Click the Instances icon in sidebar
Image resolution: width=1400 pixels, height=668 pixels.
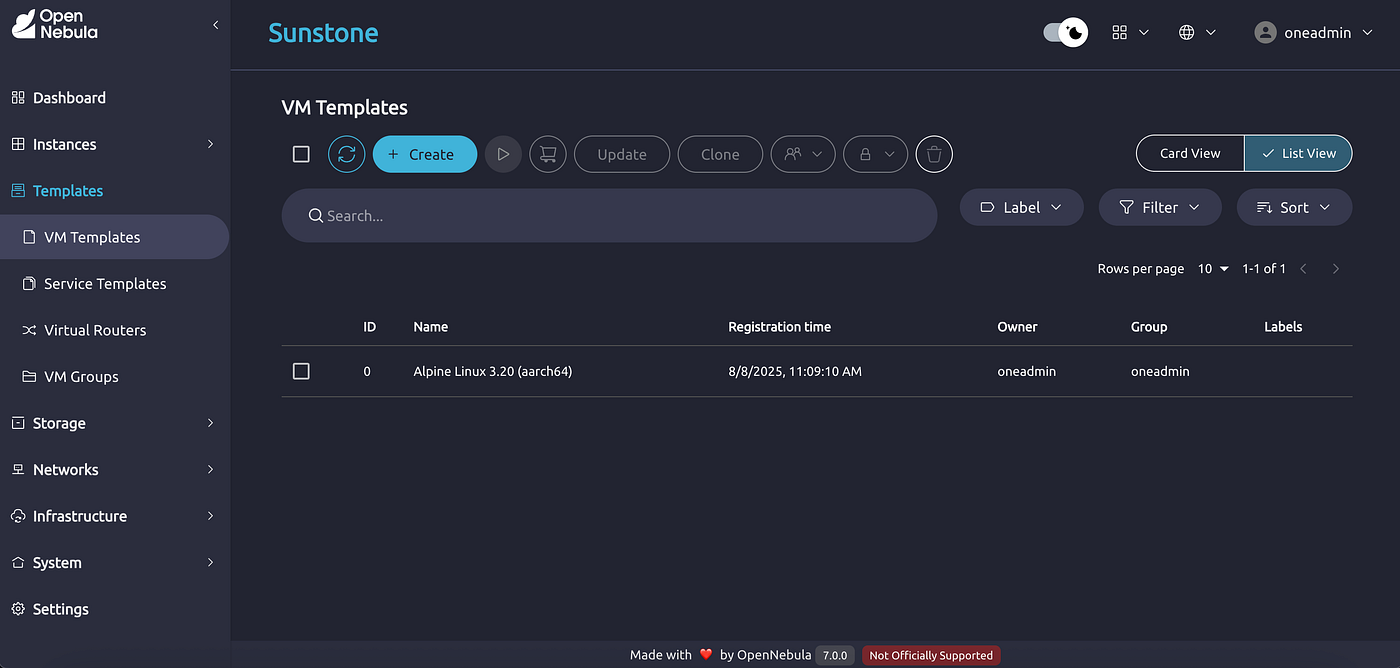click(18, 144)
